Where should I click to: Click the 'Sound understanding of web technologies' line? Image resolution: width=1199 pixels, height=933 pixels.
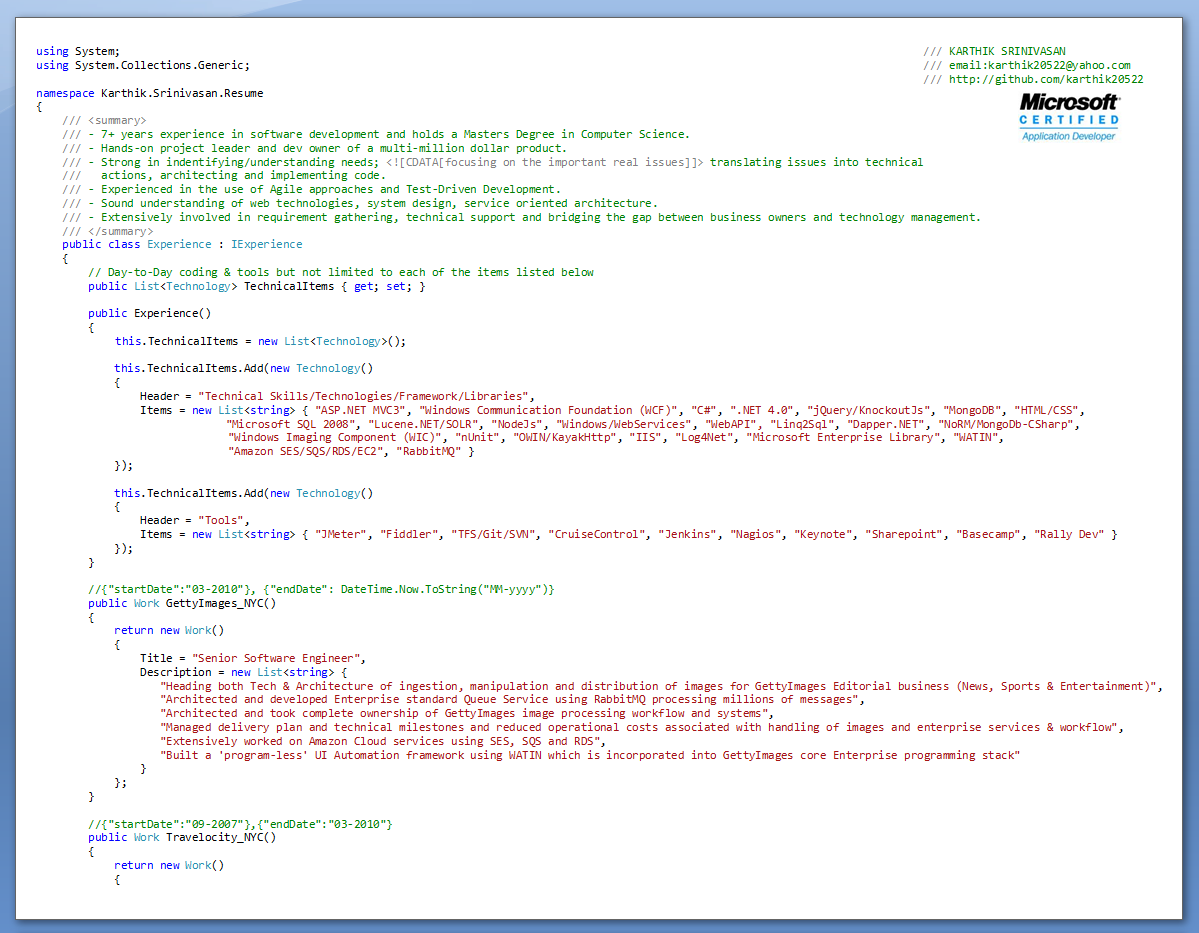[360, 203]
